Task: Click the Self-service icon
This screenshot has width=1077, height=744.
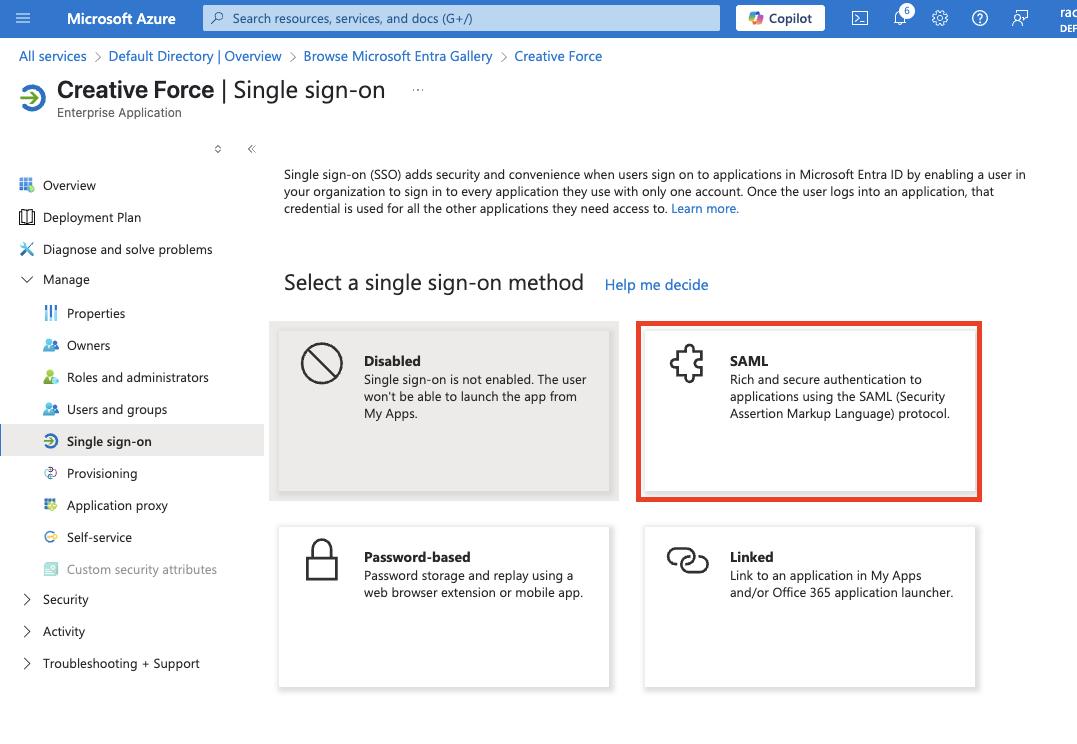Action: [51, 537]
